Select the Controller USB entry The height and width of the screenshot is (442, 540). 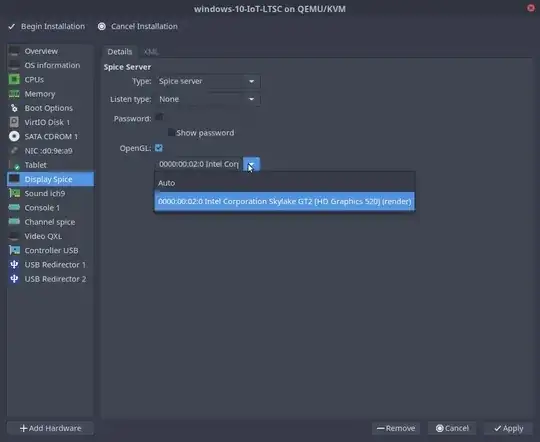50,250
